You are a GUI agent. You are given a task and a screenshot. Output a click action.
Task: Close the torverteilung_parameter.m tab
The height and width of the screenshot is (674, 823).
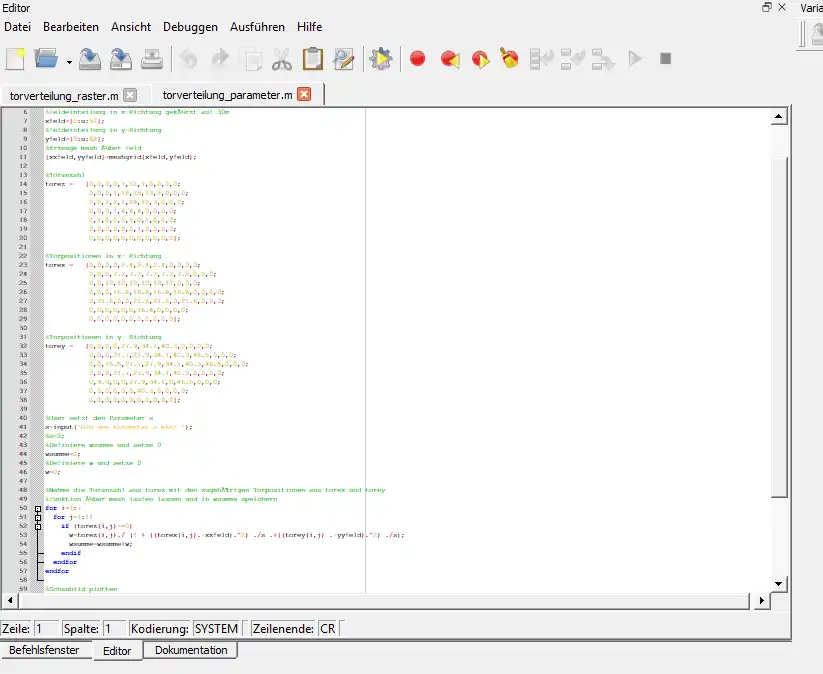pos(305,95)
